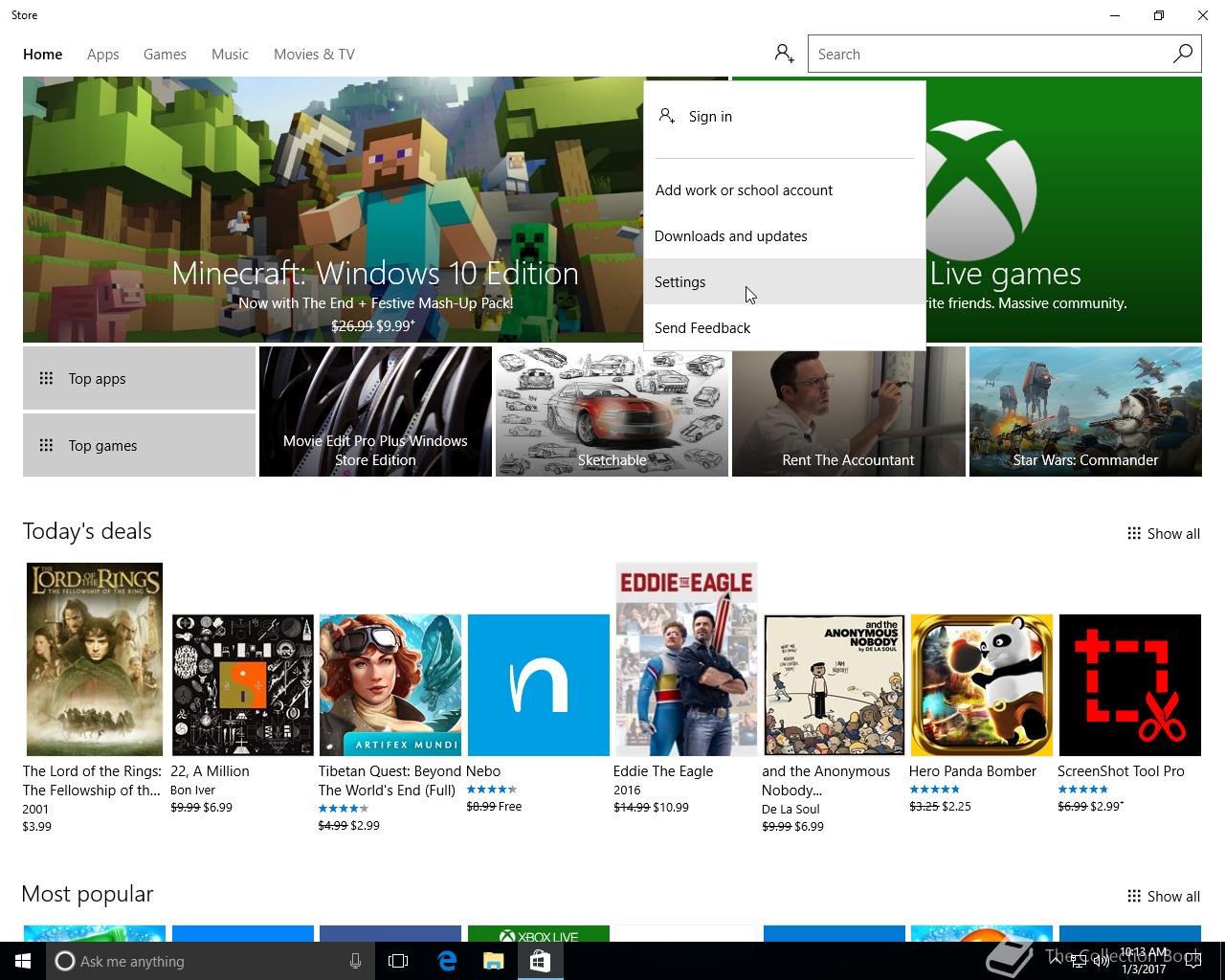
Task: Click the Top games button
Action: pyautogui.click(x=139, y=445)
